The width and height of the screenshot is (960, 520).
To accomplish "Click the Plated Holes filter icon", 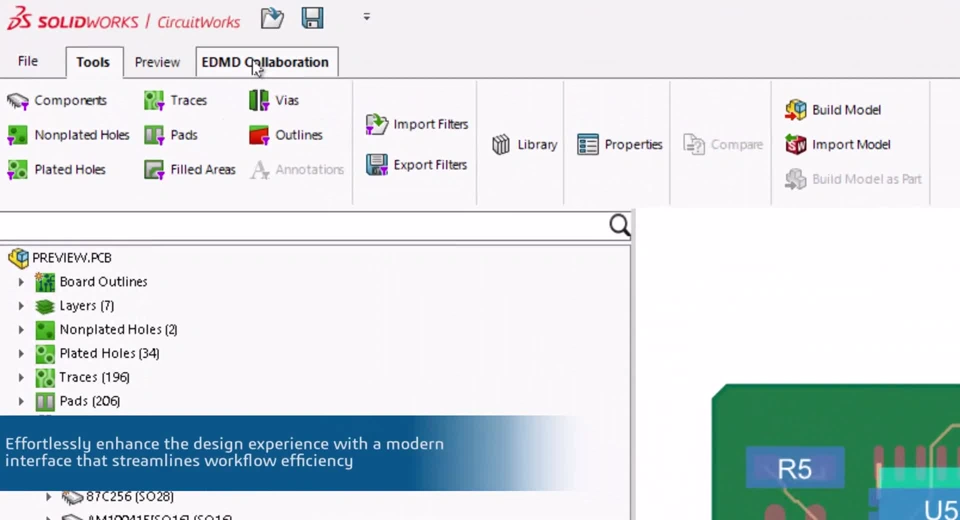I will click(x=17, y=170).
